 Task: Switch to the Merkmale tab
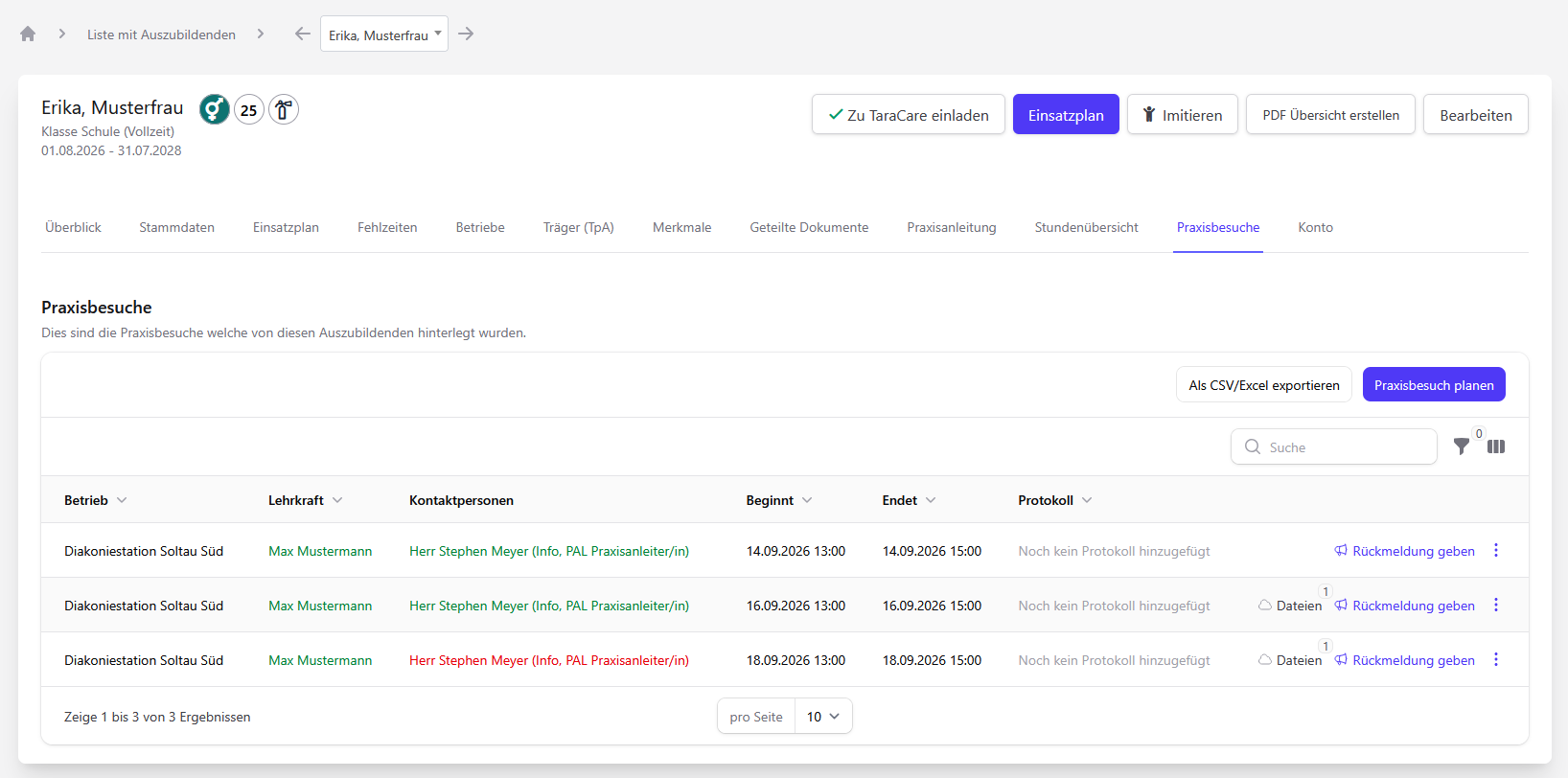pyautogui.click(x=682, y=227)
